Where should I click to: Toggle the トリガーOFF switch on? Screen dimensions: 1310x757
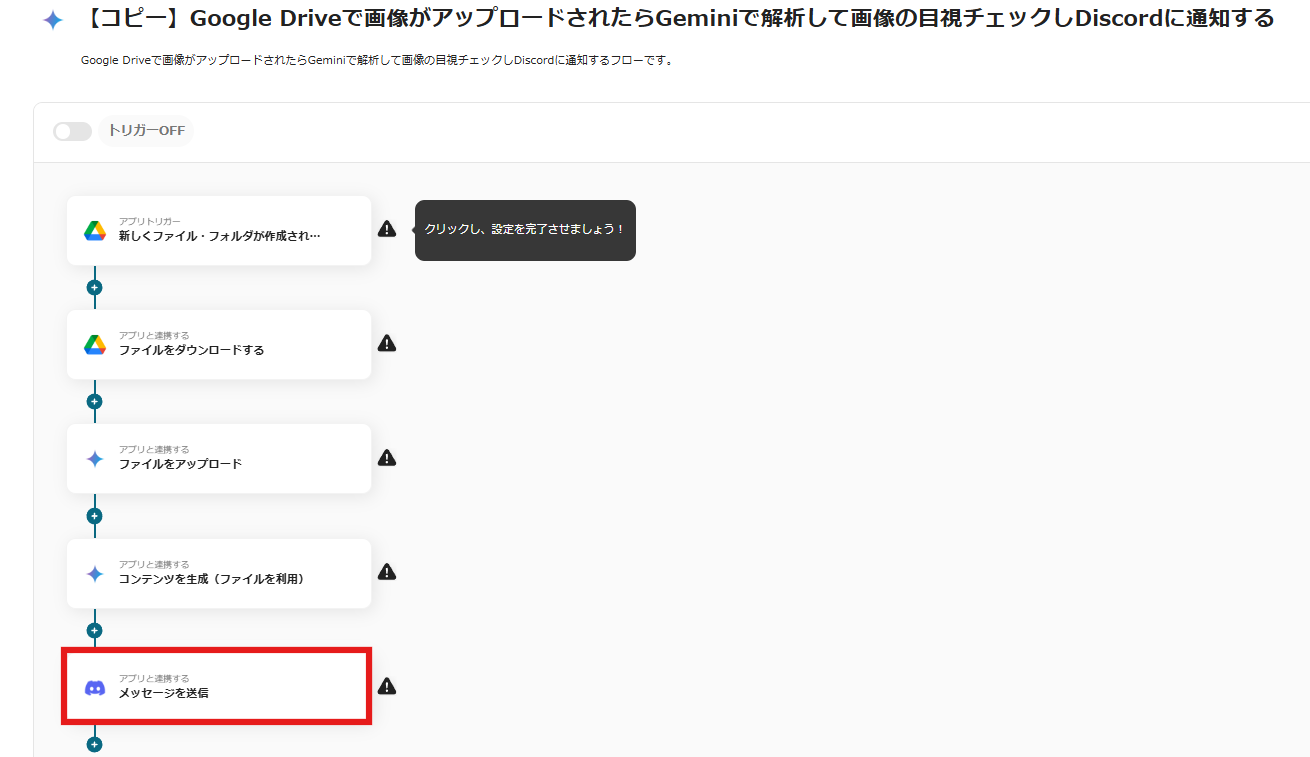click(x=72, y=131)
